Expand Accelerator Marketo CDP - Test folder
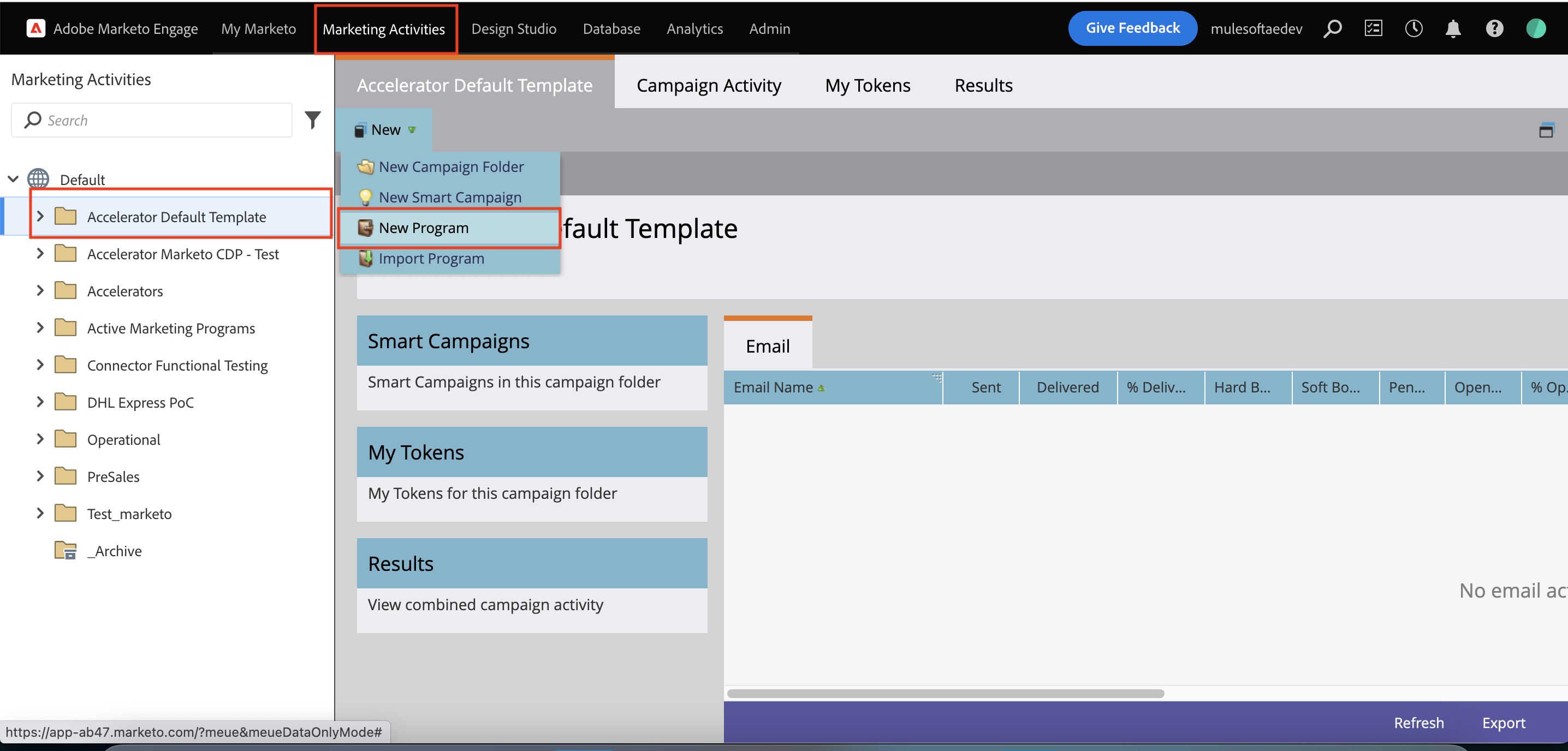Screen dimensions: 1568x751 click(x=40, y=253)
